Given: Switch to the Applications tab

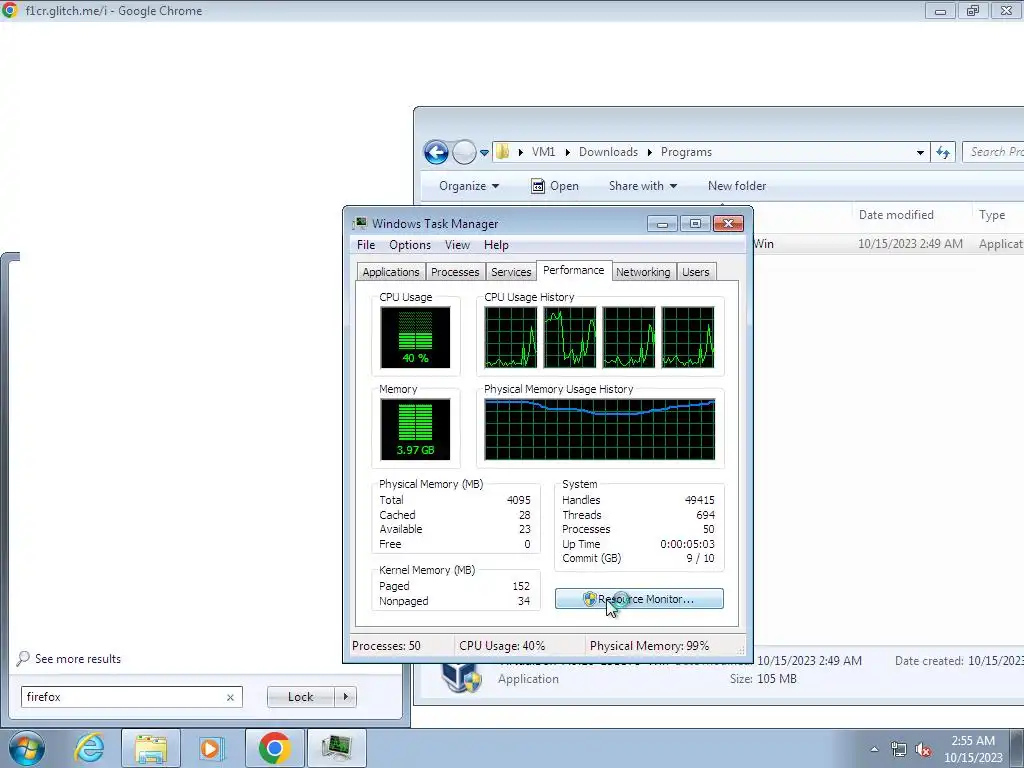Looking at the screenshot, I should (x=391, y=272).
